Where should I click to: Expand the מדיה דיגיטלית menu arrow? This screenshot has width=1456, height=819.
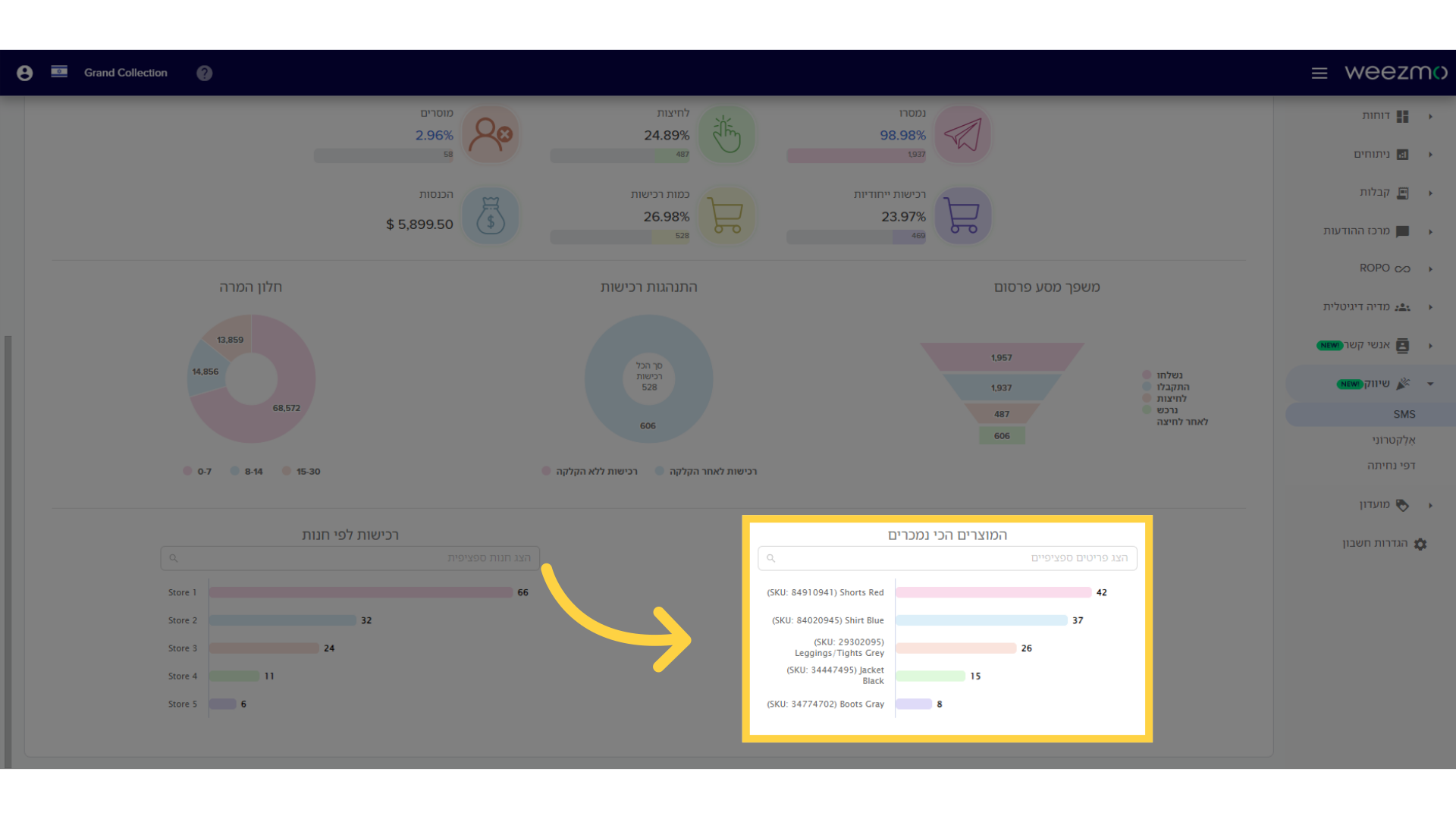coord(1430,307)
